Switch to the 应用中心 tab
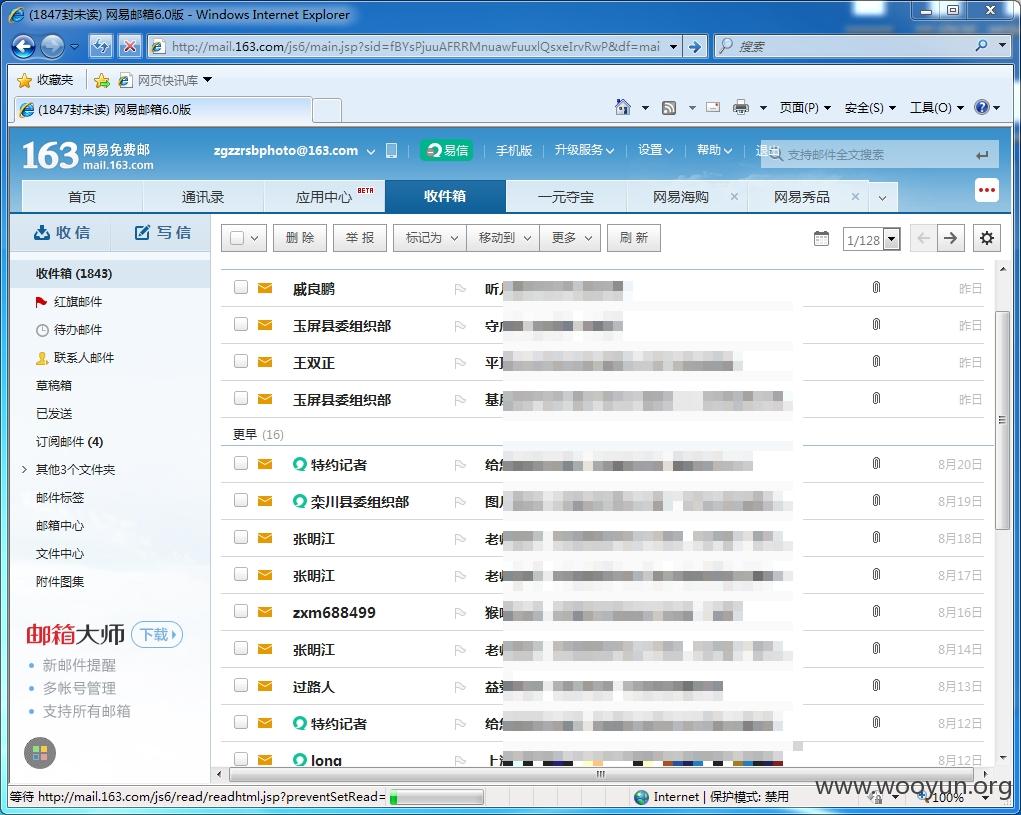 324,197
